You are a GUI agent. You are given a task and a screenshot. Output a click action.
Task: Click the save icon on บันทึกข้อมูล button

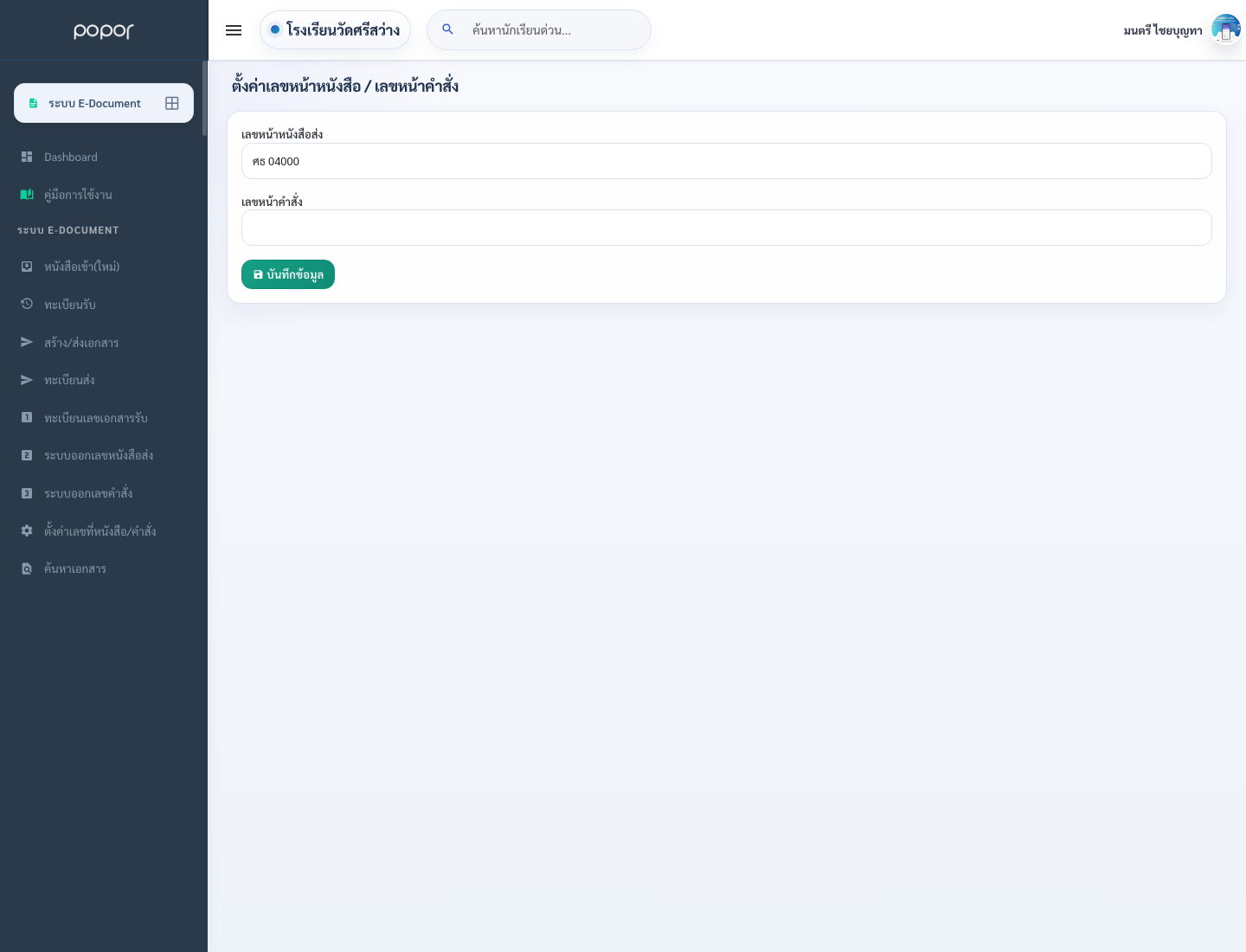coord(258,274)
